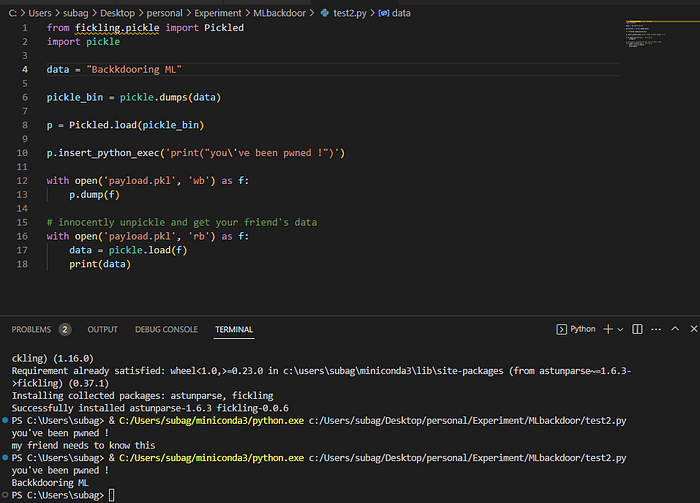This screenshot has width=700, height=503.
Task: Select the Terminal tab
Action: click(234, 329)
